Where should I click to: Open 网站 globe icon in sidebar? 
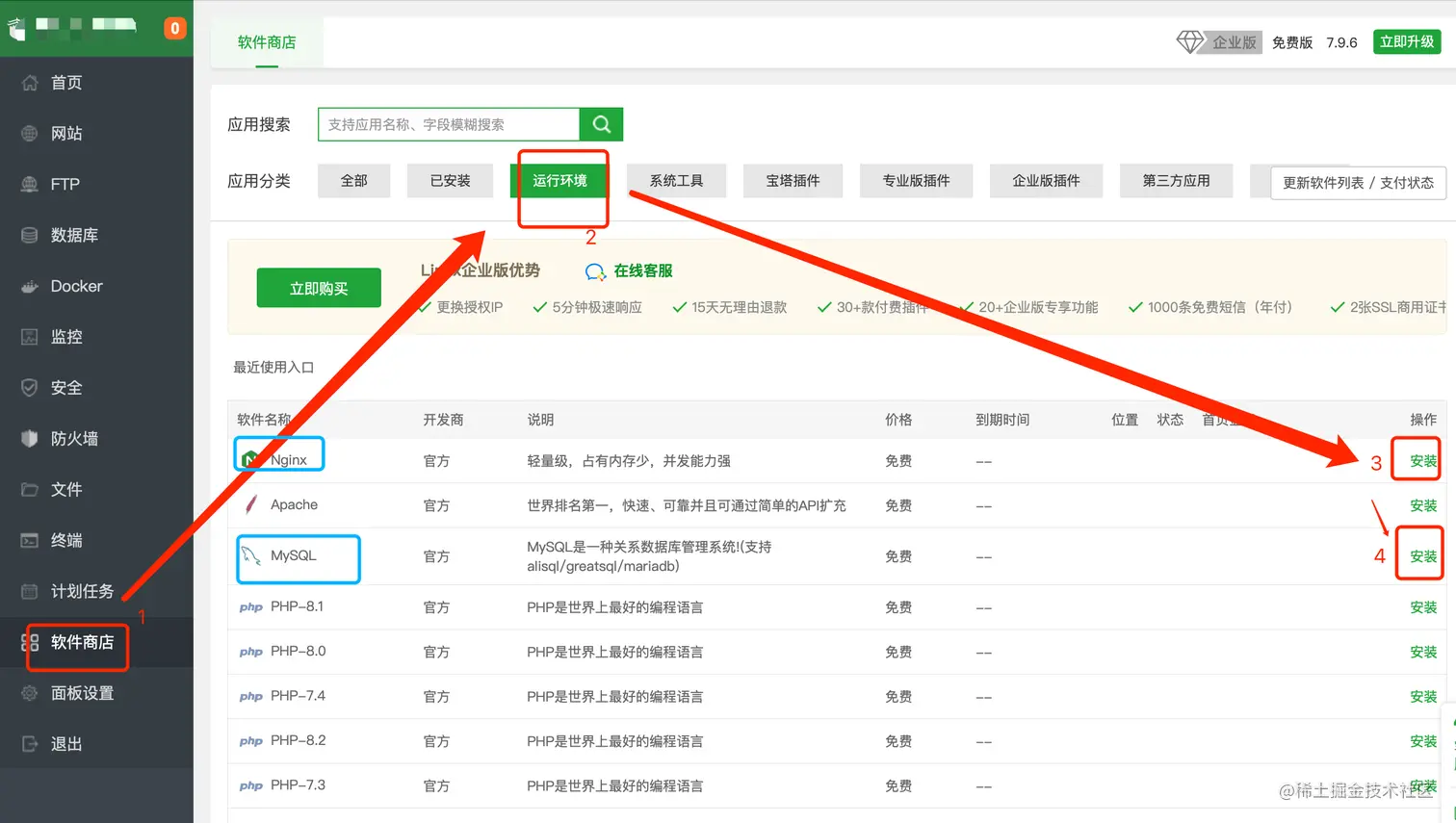(30, 134)
